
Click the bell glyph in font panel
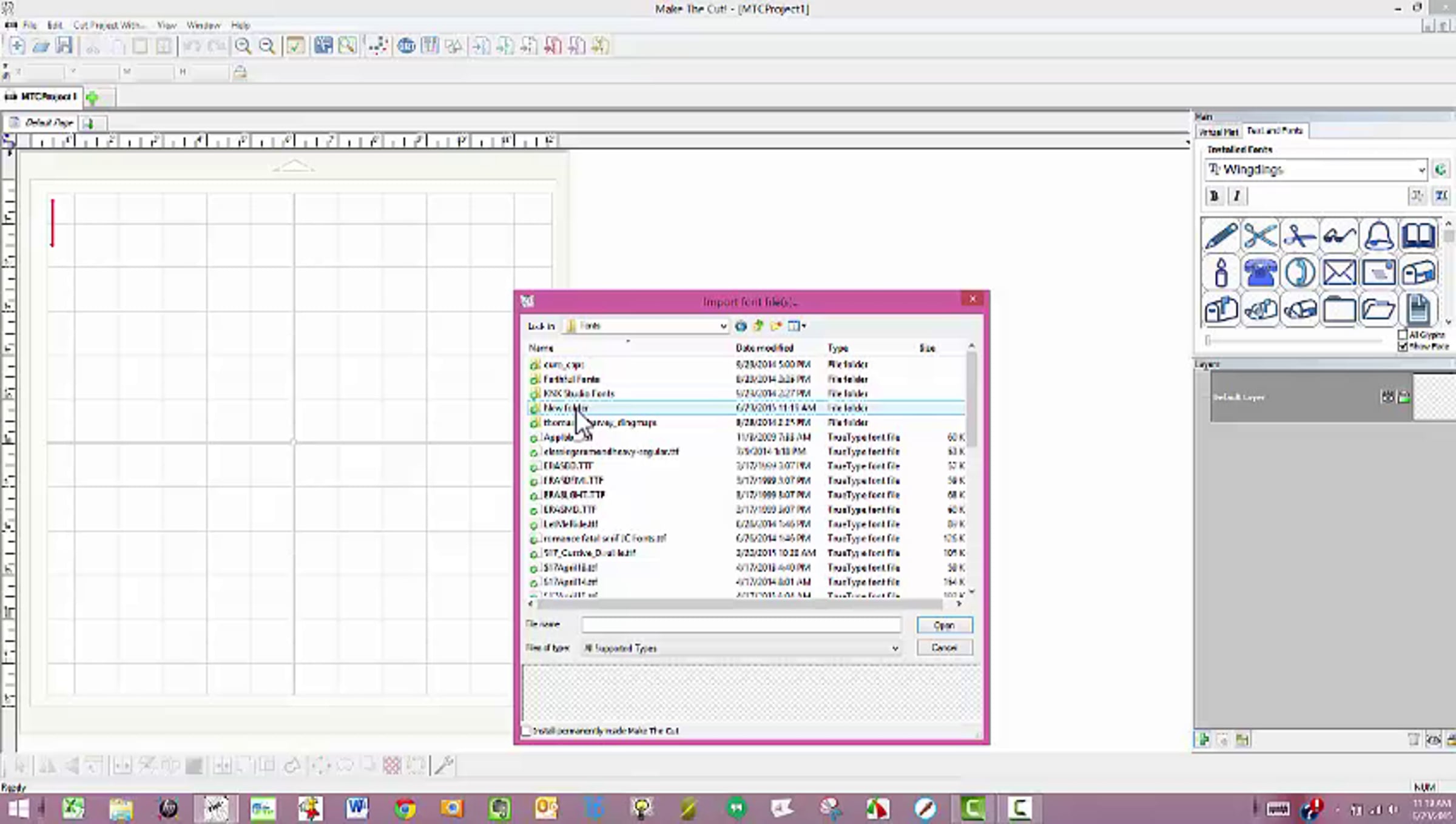tap(1378, 235)
